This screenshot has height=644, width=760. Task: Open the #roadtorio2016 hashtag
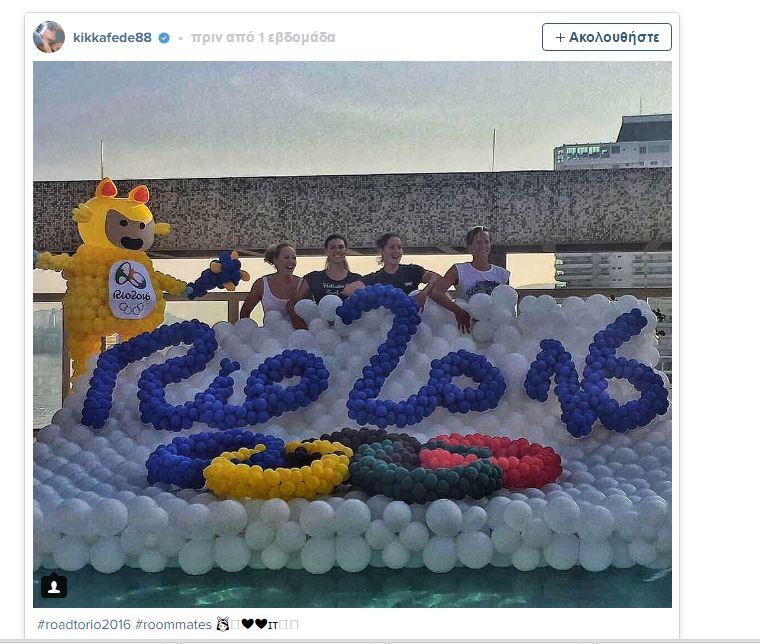coord(84,625)
